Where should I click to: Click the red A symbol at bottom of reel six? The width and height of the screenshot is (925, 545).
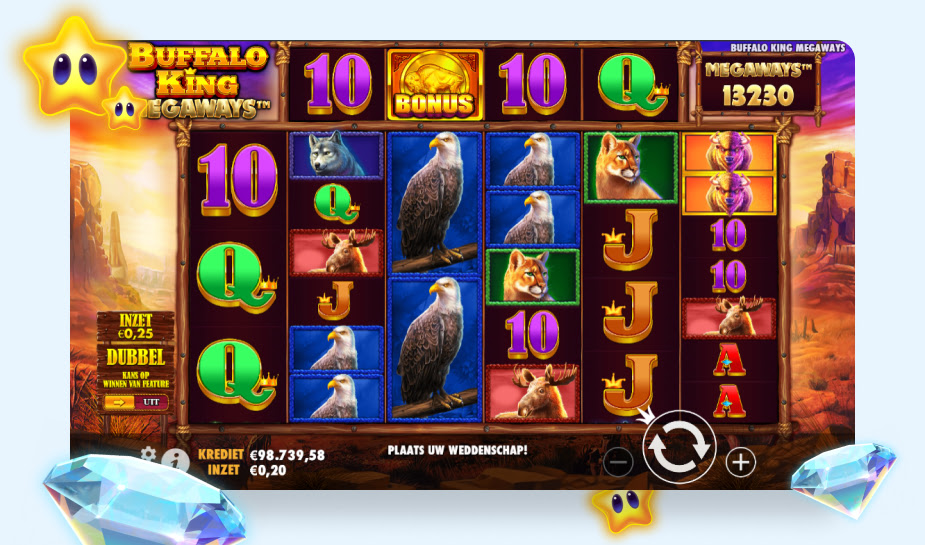(729, 400)
